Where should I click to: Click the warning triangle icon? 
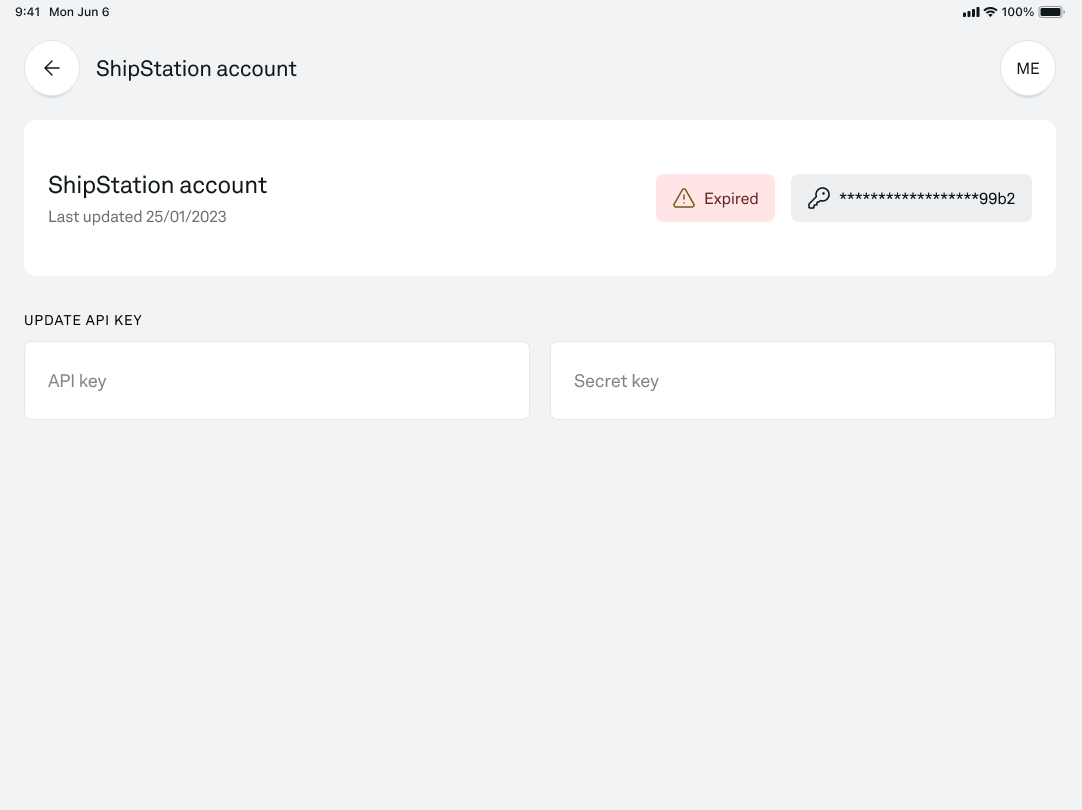[x=684, y=198]
